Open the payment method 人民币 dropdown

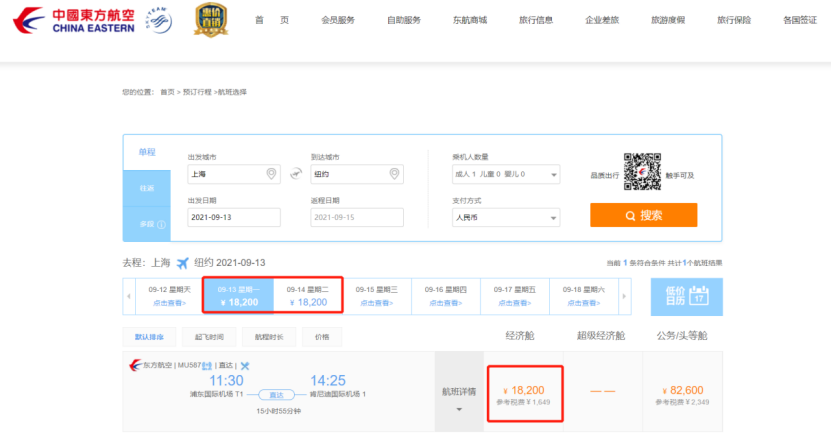(506, 217)
